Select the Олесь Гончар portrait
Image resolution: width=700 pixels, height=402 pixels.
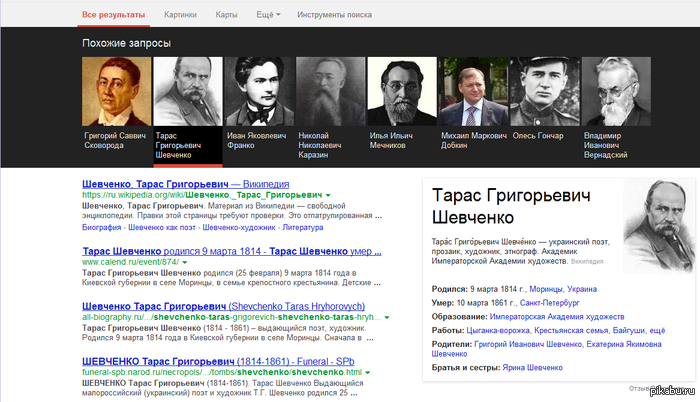pos(545,91)
